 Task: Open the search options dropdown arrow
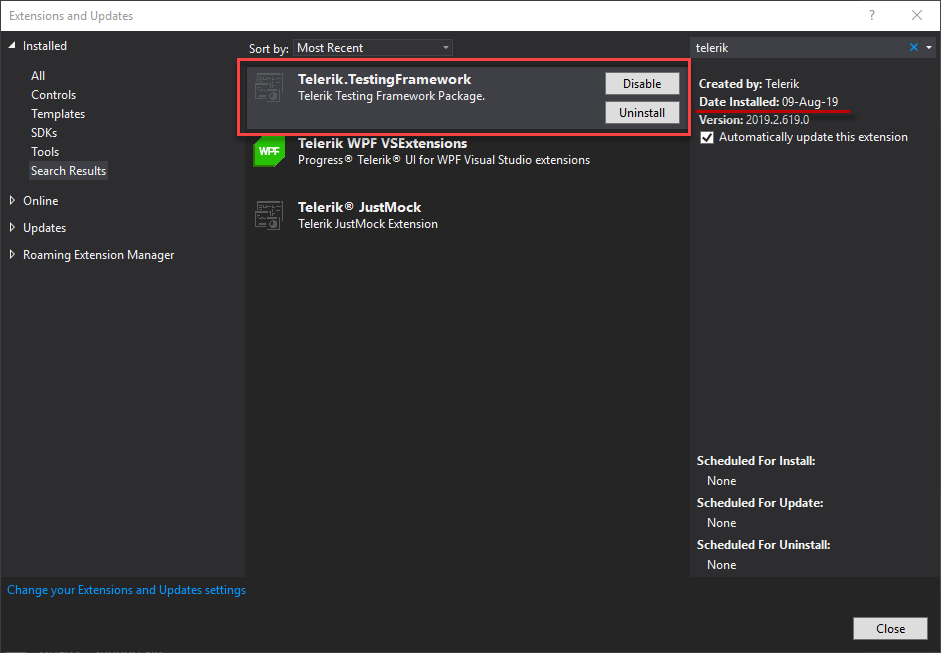(x=929, y=47)
